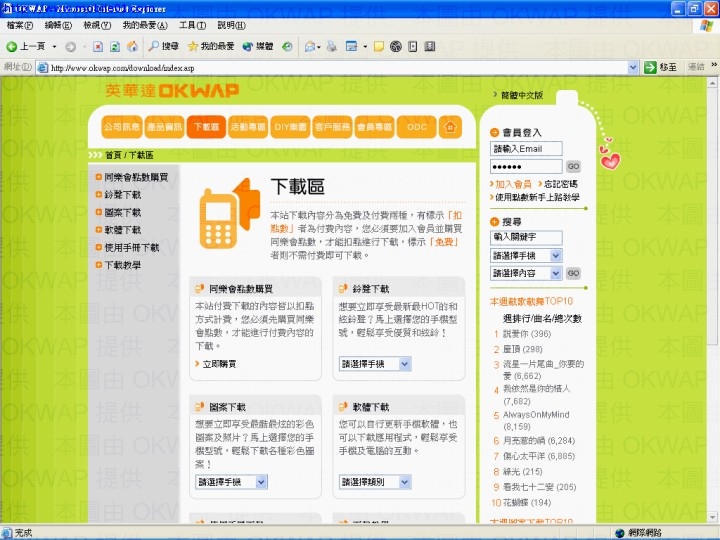Open the 說明(H) menu
This screenshot has width=720, height=540.
[231, 25]
